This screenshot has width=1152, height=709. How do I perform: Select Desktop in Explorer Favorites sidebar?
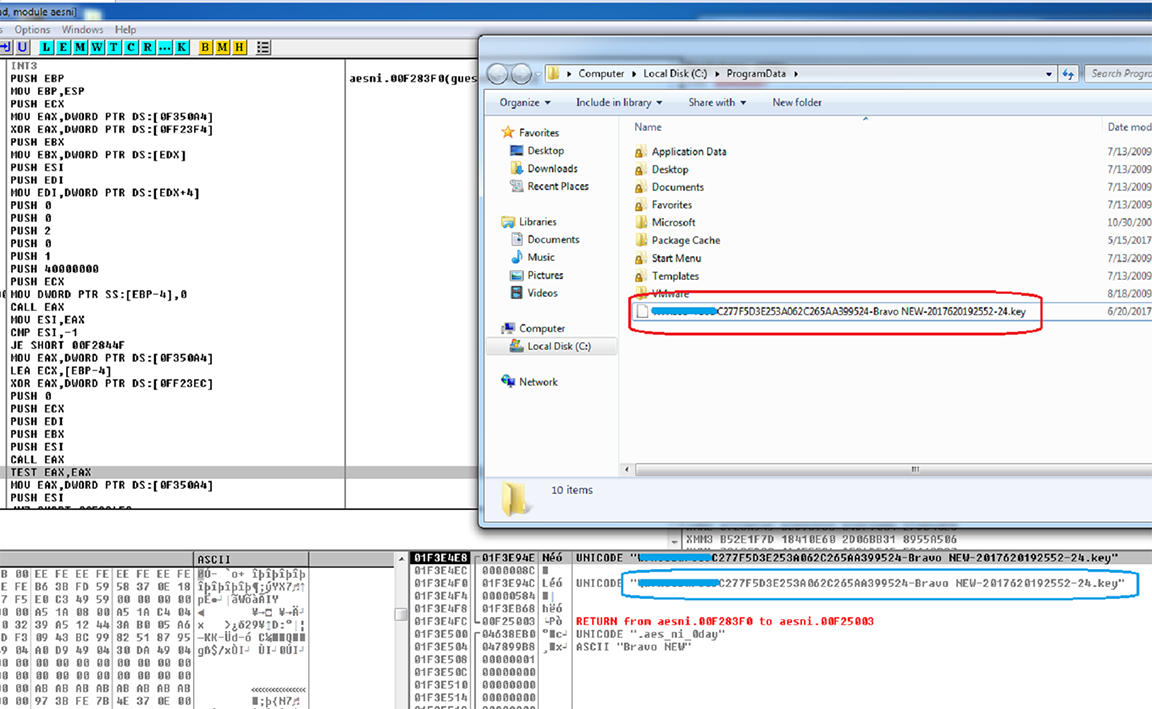point(545,151)
